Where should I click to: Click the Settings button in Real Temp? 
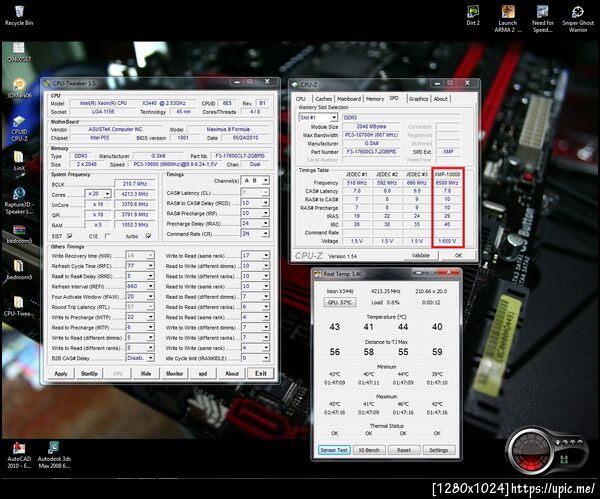pyautogui.click(x=439, y=450)
